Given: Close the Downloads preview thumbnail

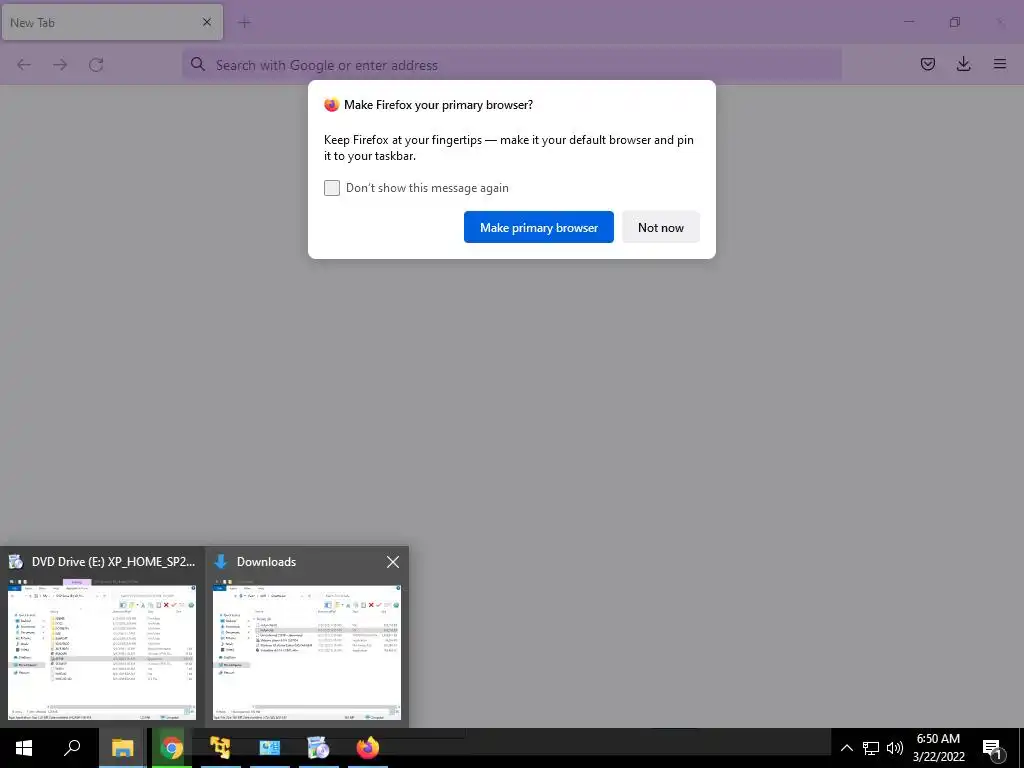Looking at the screenshot, I should point(392,562).
